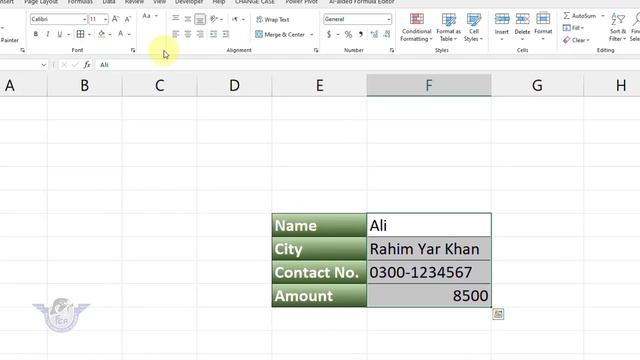Toggle align left

[176, 34]
